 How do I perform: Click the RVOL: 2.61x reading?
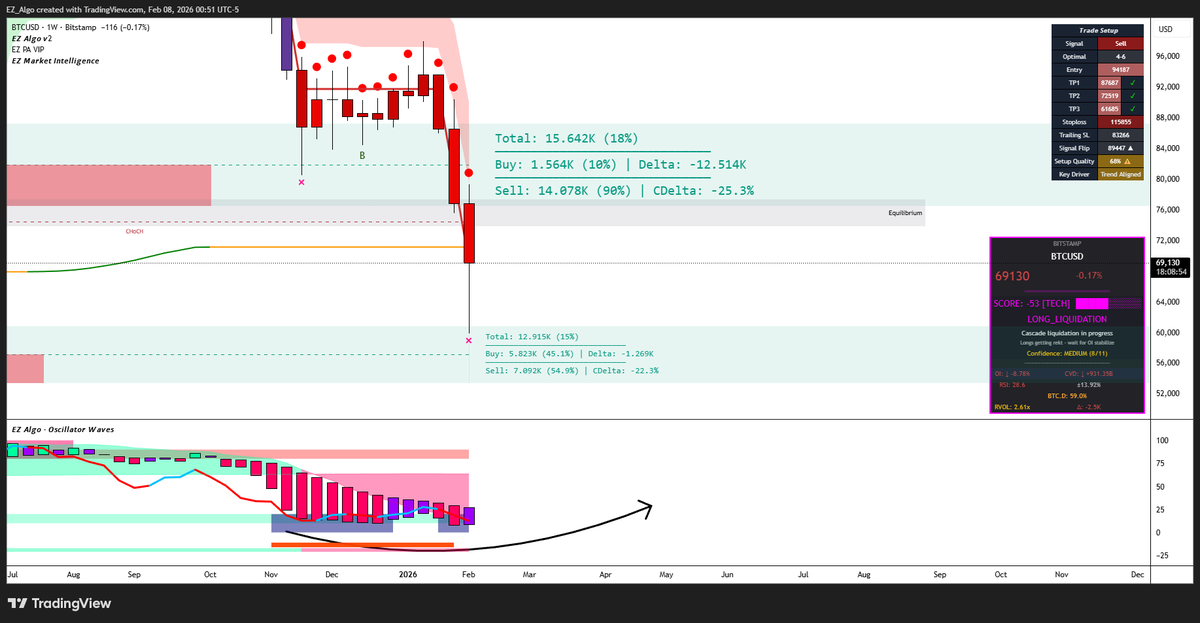tap(1012, 407)
